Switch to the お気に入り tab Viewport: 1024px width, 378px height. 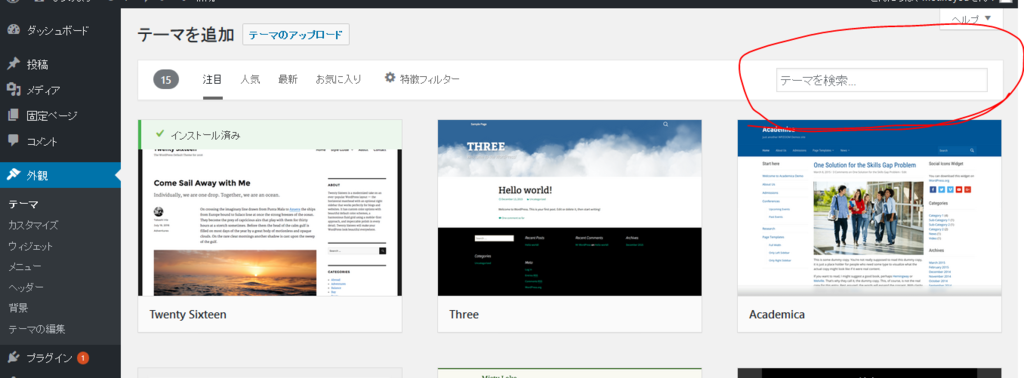pyautogui.click(x=338, y=79)
